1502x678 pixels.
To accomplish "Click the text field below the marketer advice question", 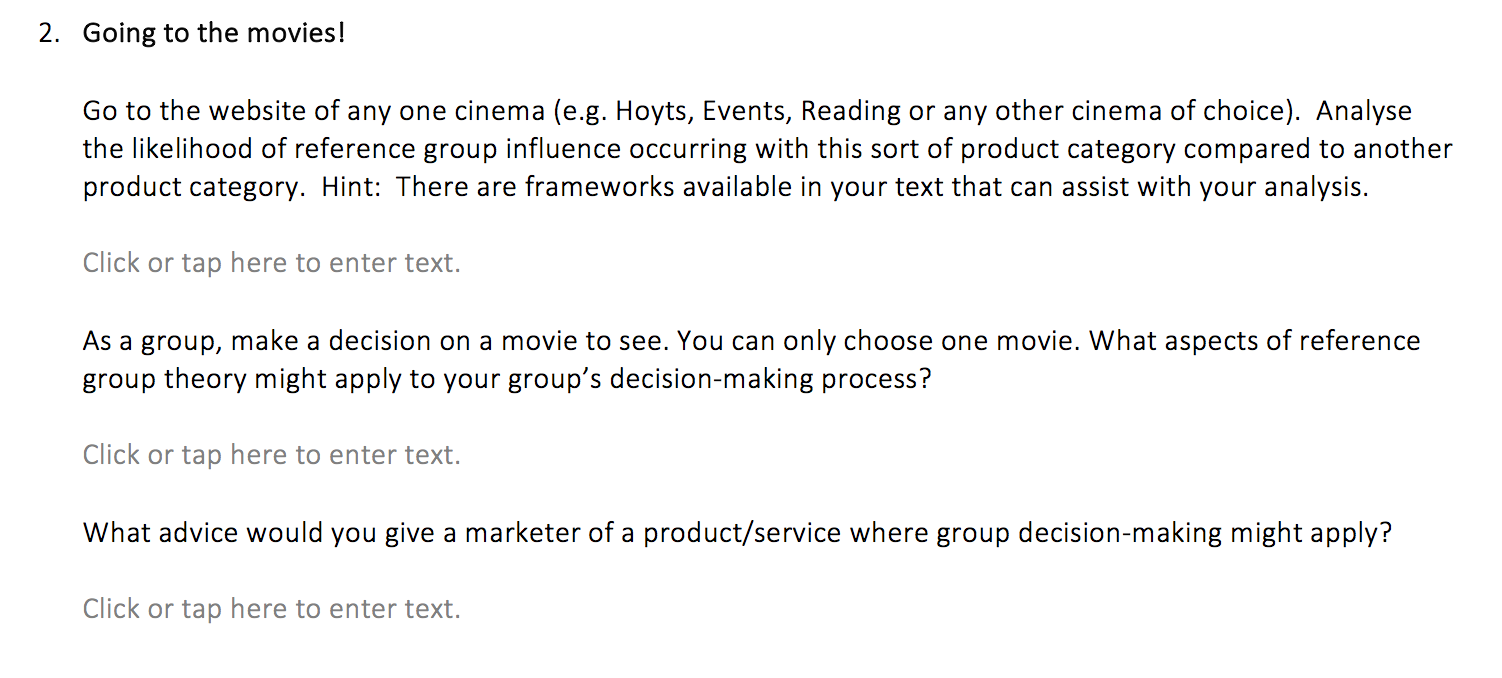I will click(x=271, y=609).
